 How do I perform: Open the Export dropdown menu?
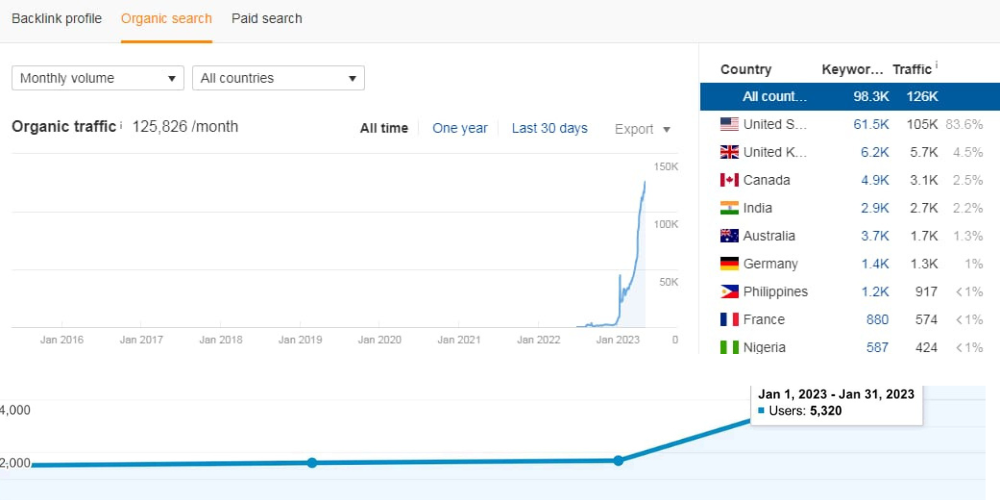pos(642,129)
